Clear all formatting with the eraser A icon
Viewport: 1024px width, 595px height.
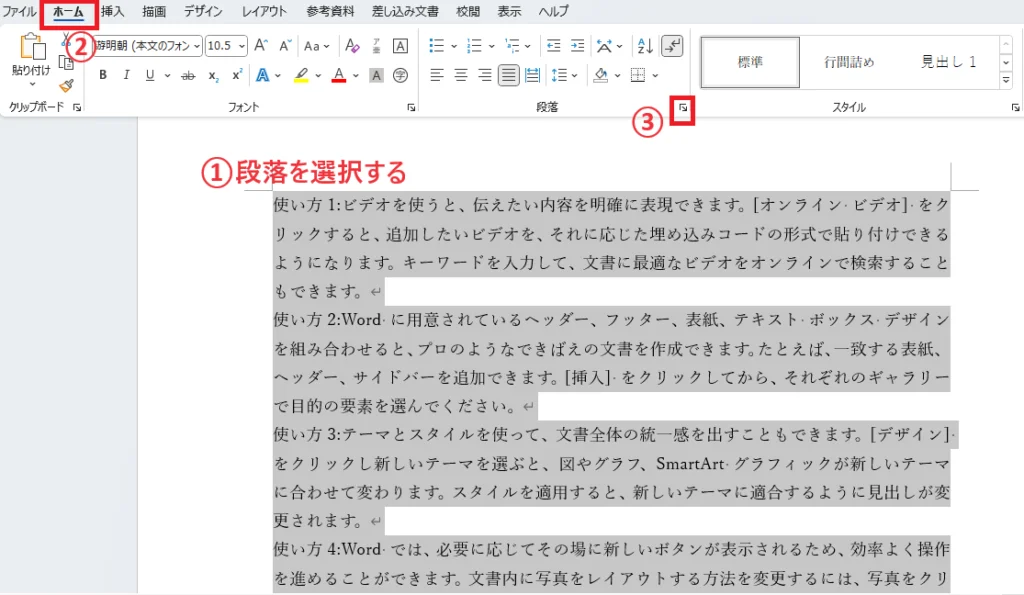coord(352,46)
